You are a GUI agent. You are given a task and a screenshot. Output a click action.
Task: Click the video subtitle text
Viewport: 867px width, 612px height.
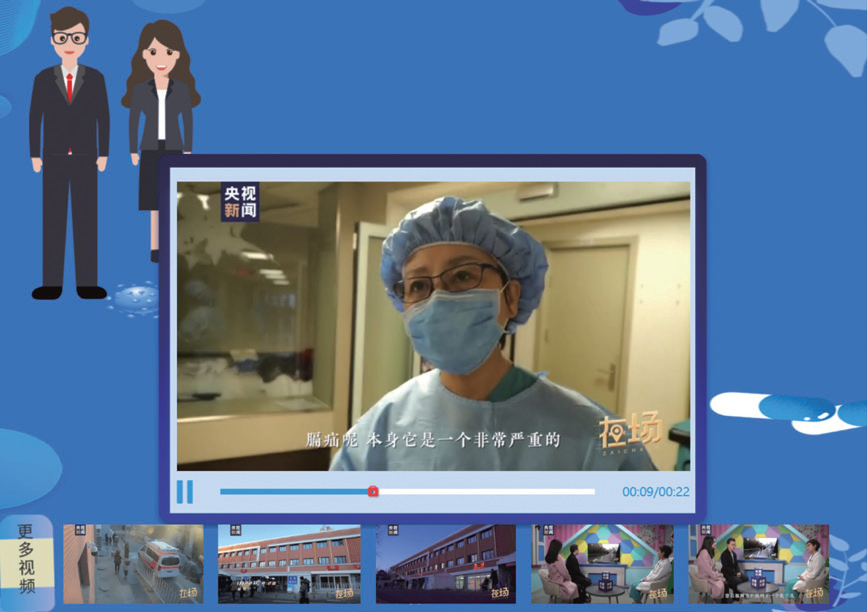coord(432,439)
